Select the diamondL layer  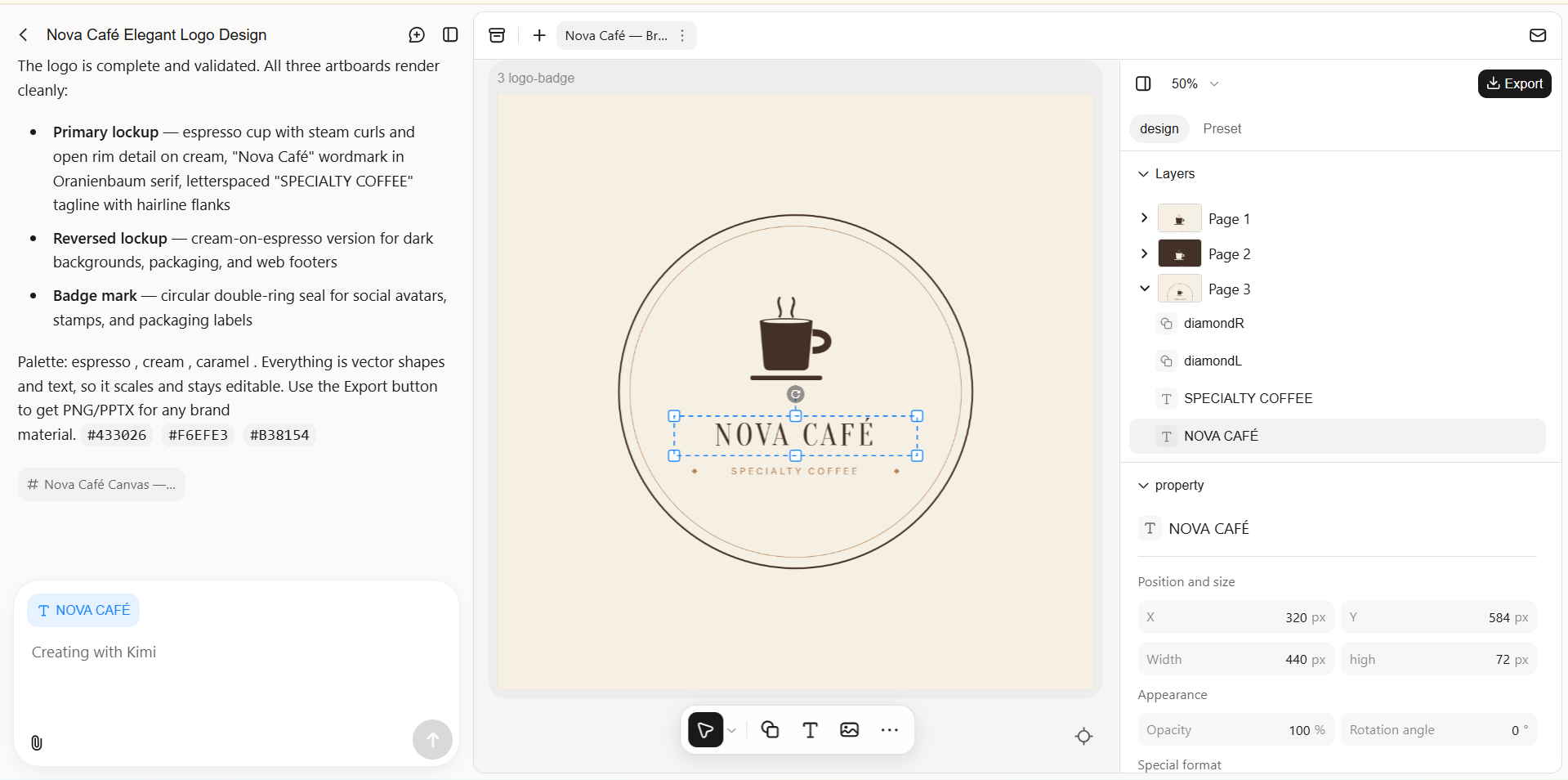pos(1337,361)
